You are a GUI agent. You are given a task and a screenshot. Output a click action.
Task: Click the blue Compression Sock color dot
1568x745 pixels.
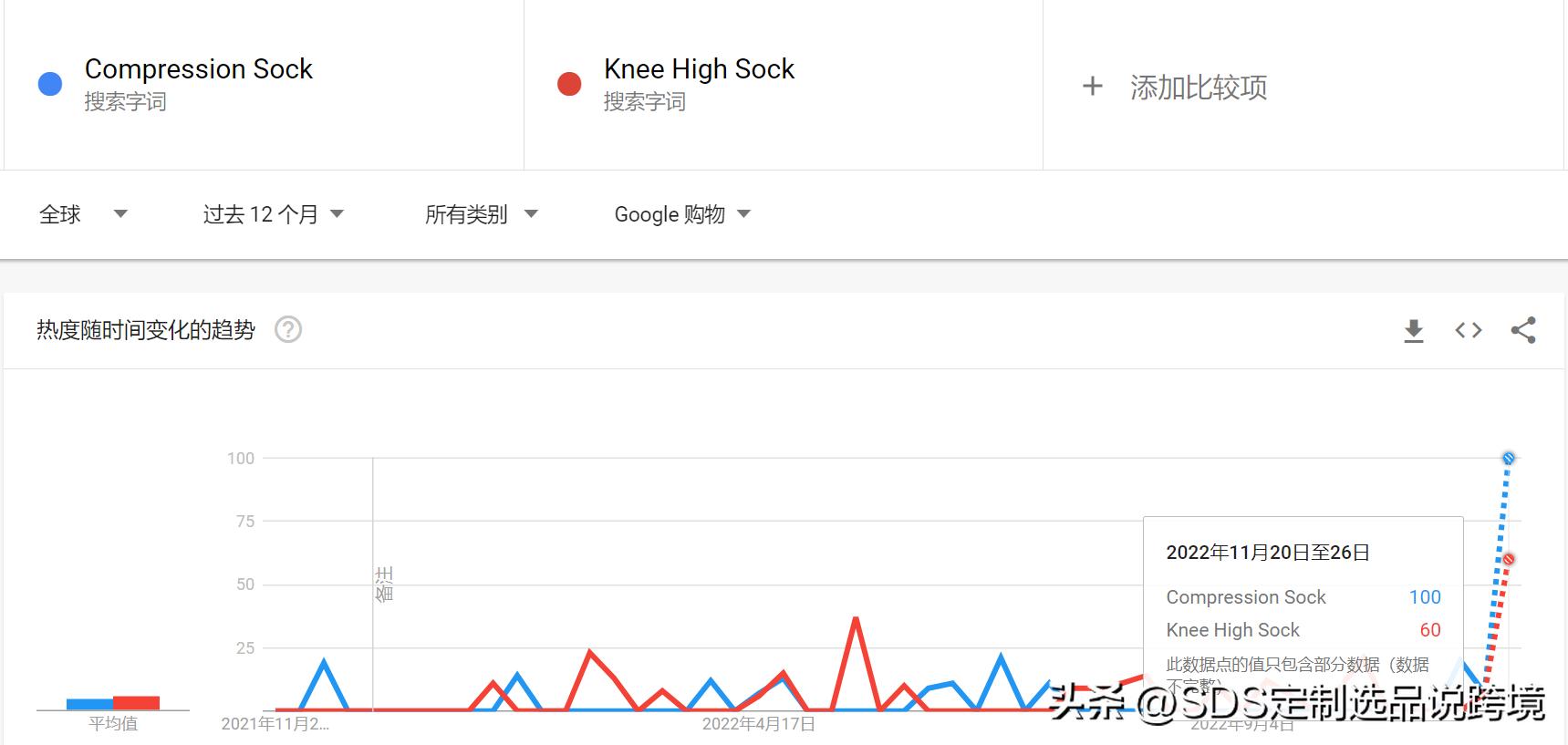[x=50, y=84]
